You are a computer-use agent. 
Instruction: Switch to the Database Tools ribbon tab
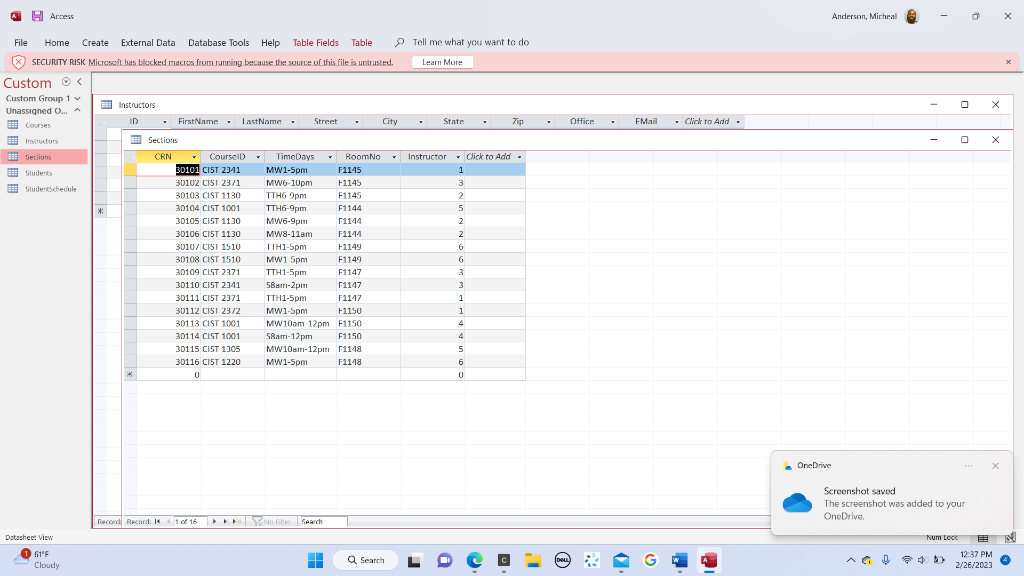pyautogui.click(x=219, y=43)
